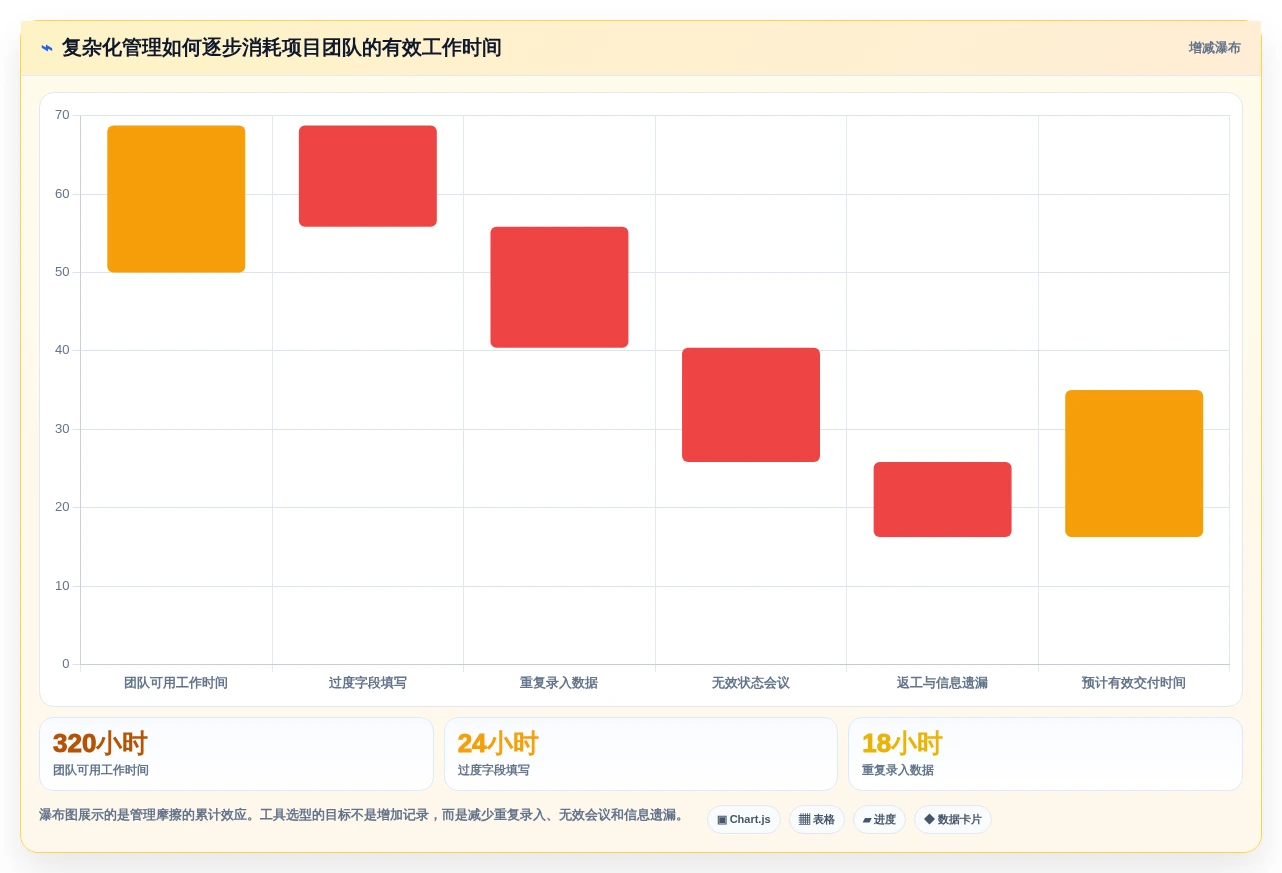Click the x-axis label 团队可用工作时间

pyautogui.click(x=176, y=683)
